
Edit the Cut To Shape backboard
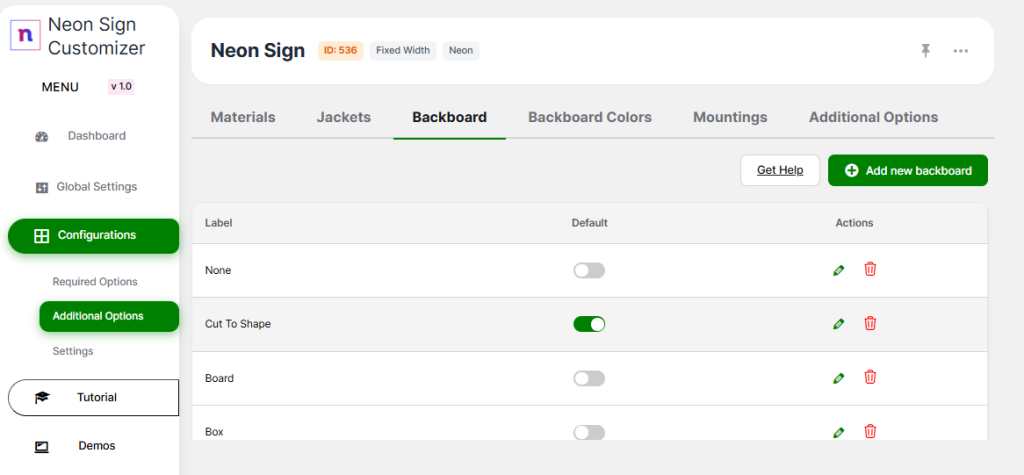(x=839, y=324)
